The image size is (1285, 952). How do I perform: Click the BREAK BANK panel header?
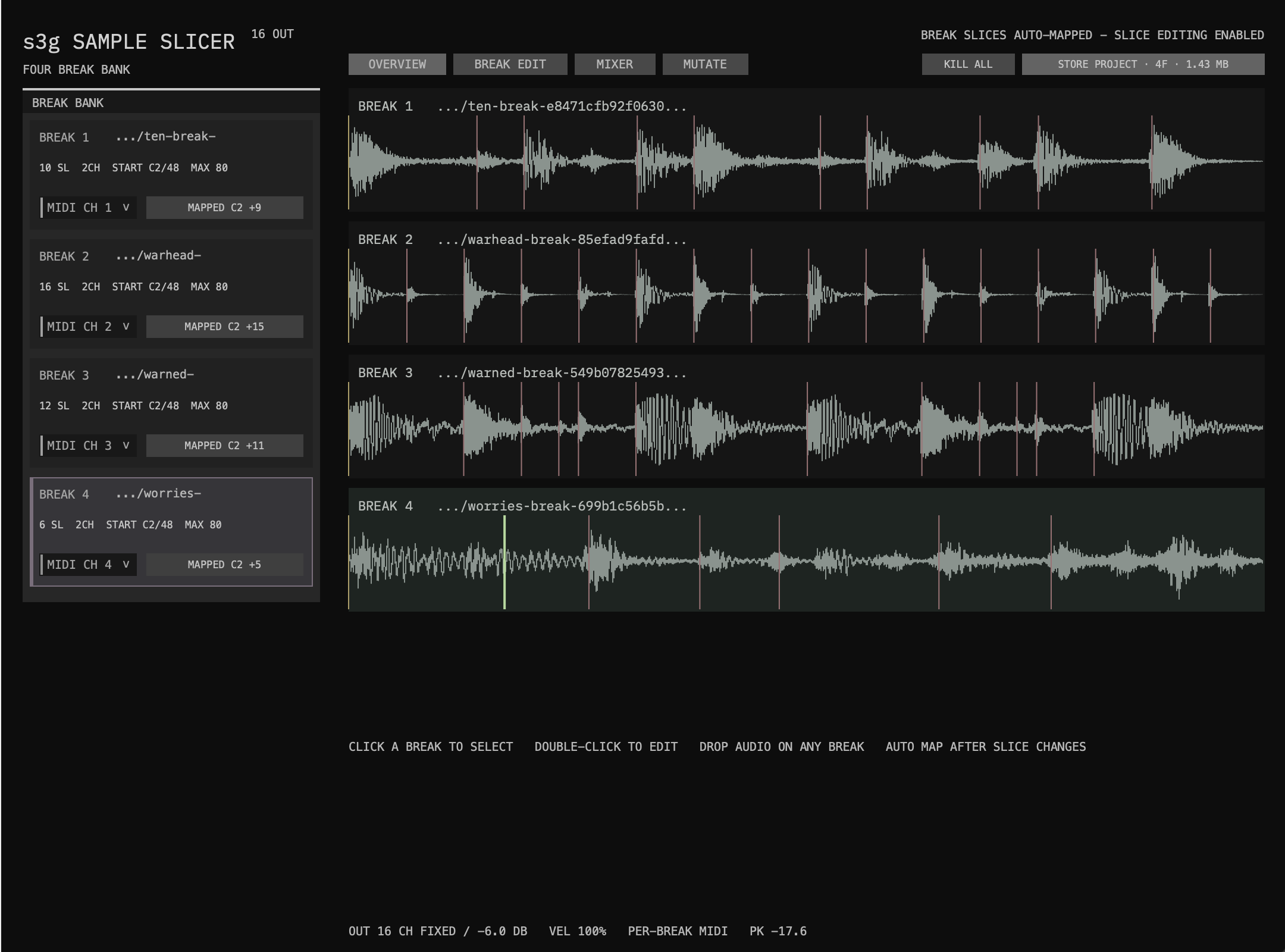pyautogui.click(x=171, y=103)
